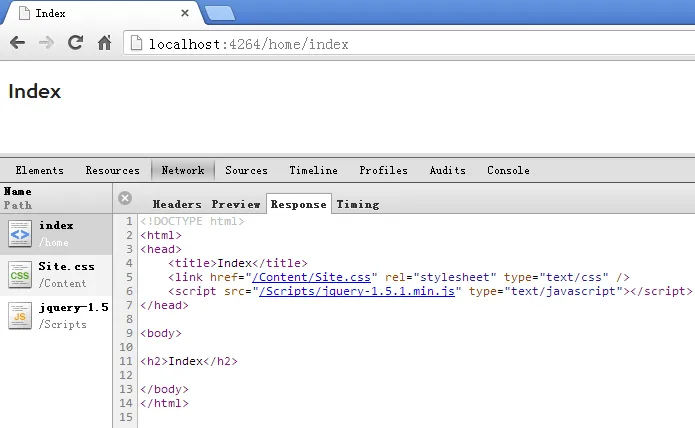This screenshot has height=428, width=695.
Task: Click the browser forward arrow
Action: pyautogui.click(x=46, y=43)
